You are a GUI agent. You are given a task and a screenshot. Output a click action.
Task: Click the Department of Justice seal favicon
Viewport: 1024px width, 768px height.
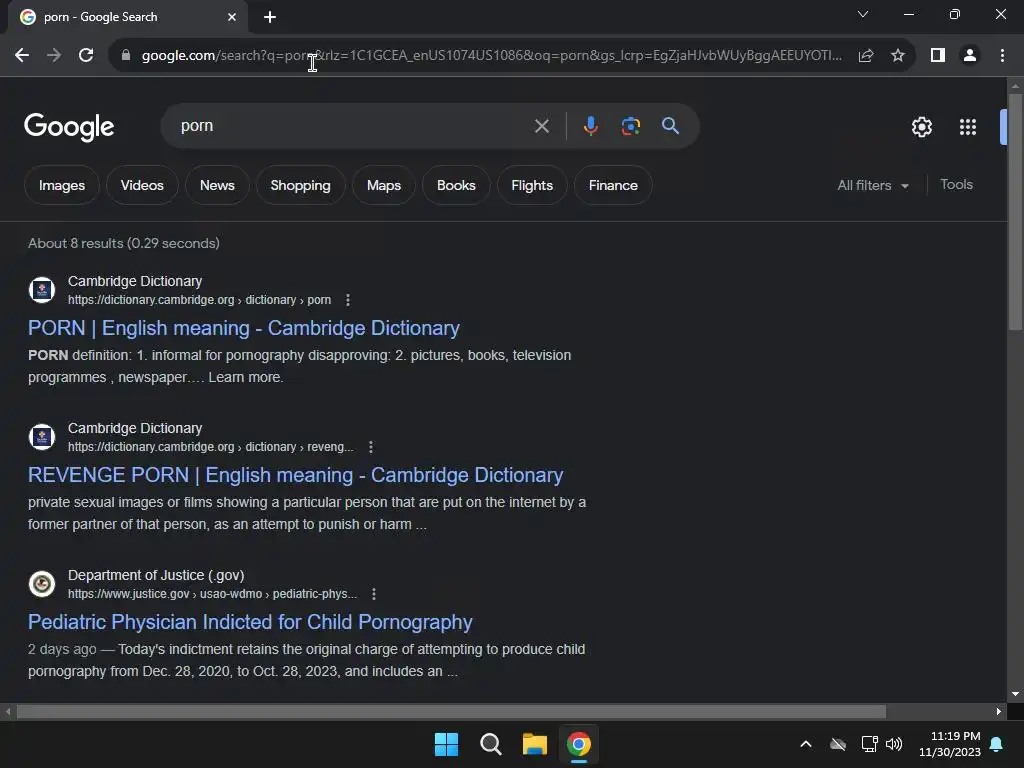[42, 584]
